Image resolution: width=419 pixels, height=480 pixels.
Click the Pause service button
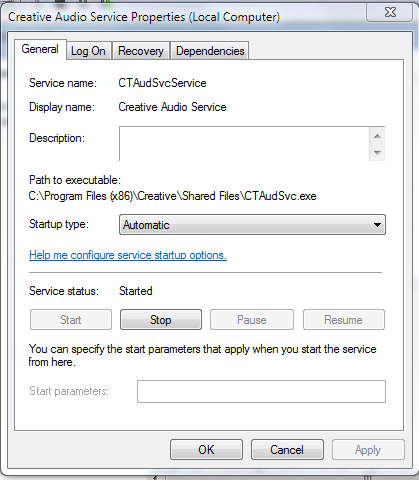tap(252, 320)
